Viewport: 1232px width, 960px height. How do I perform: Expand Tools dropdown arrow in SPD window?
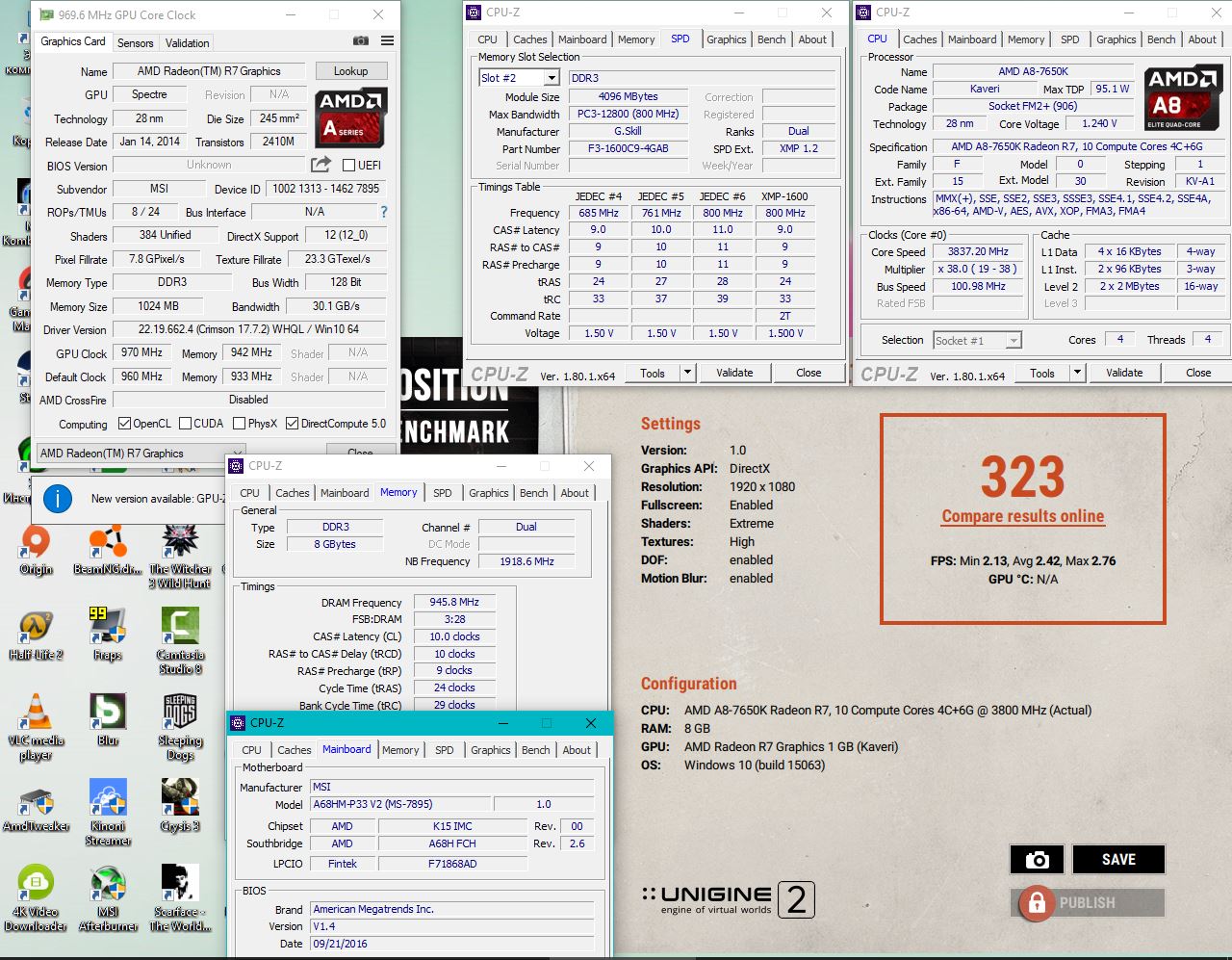click(x=687, y=373)
